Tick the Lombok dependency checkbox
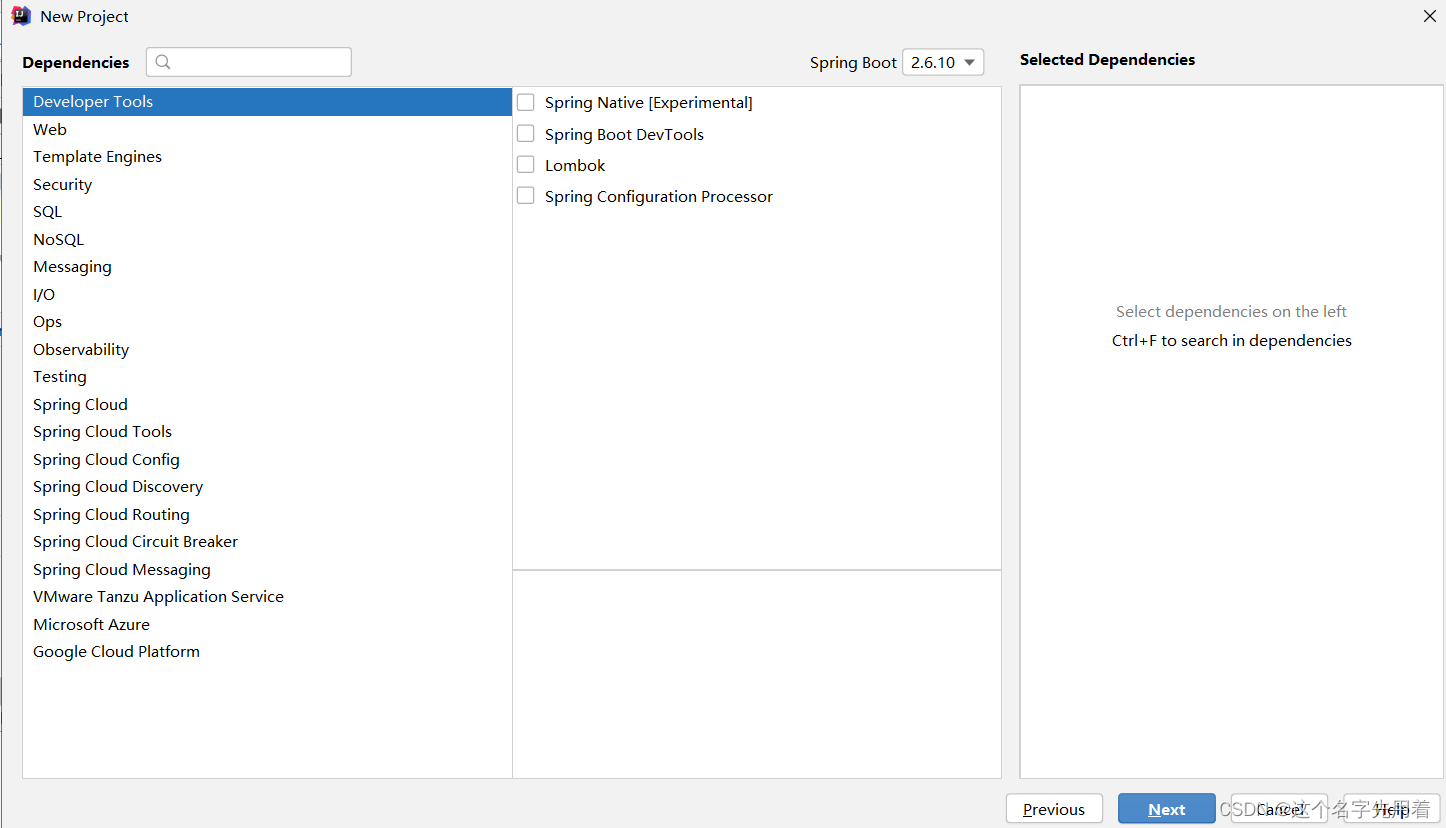The width and height of the screenshot is (1446, 828). pos(525,165)
